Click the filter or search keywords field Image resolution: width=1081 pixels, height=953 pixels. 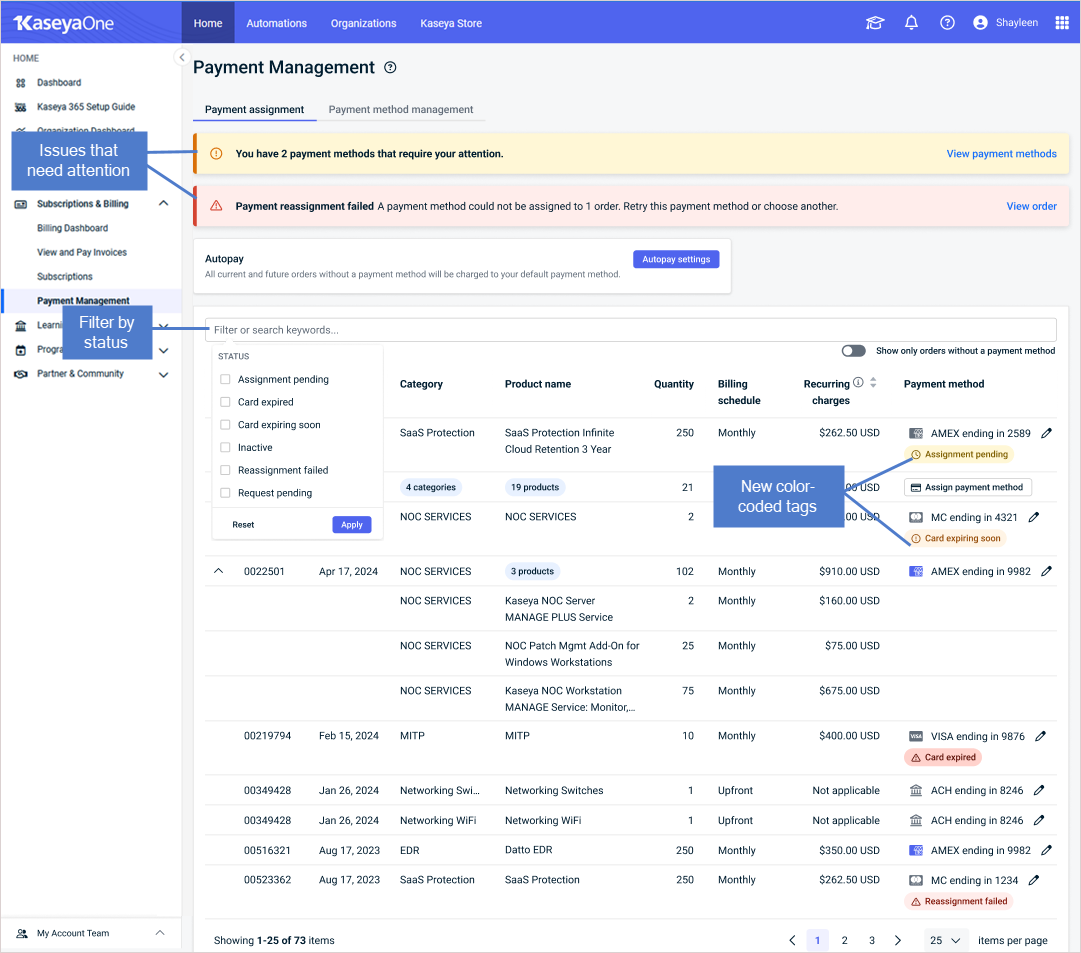point(631,330)
